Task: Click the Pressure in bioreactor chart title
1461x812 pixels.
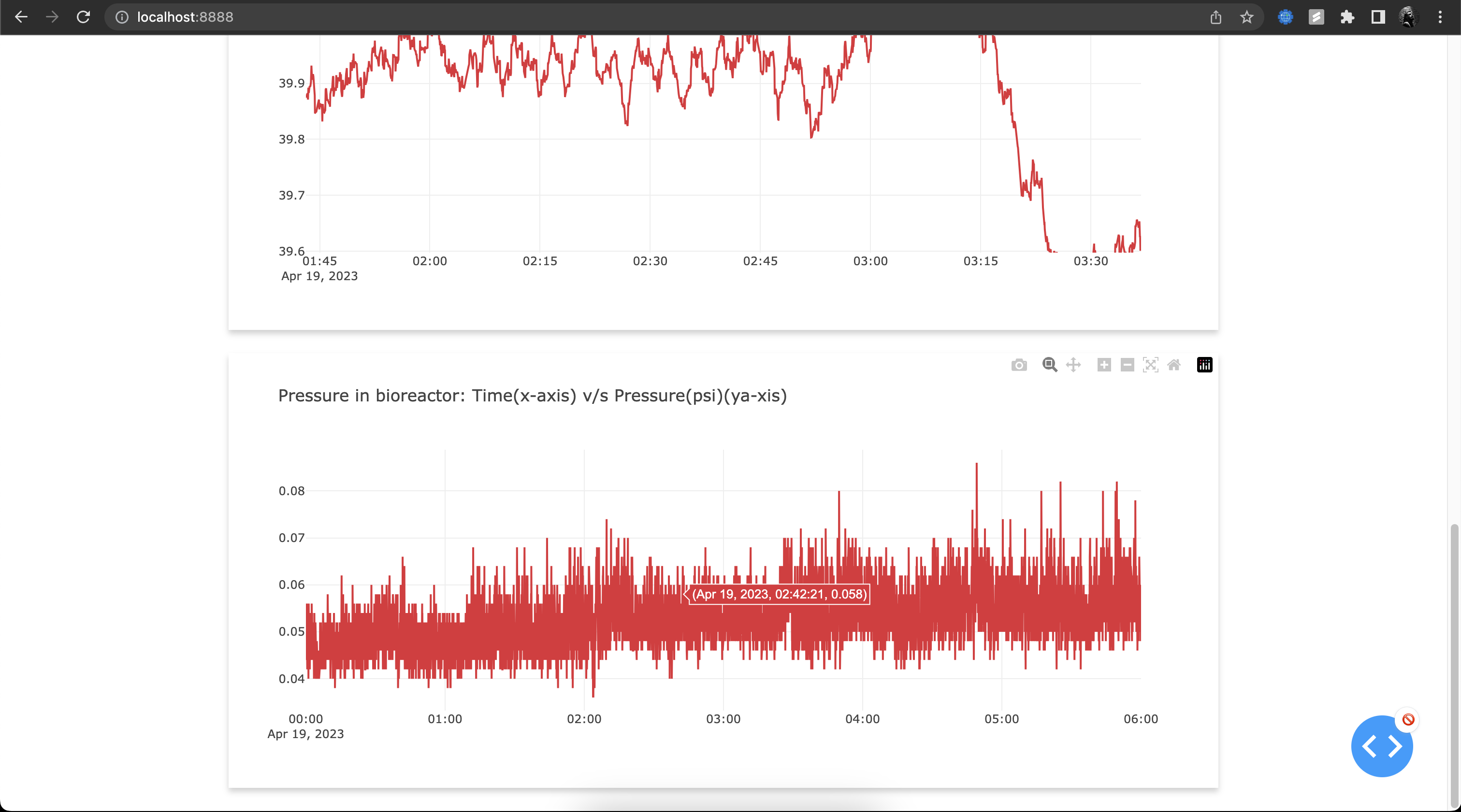Action: pos(532,396)
